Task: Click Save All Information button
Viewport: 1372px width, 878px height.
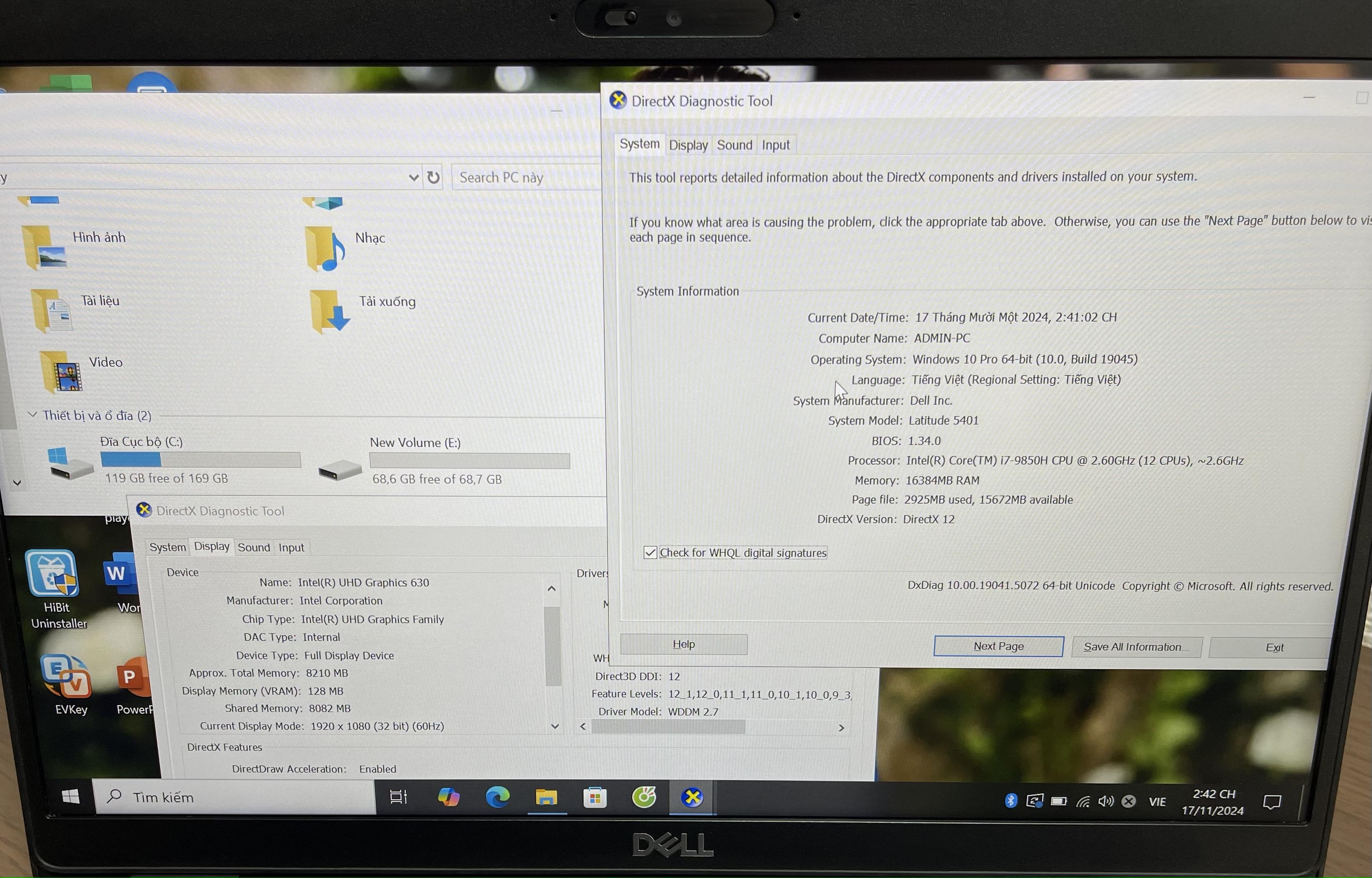Action: coord(1136,647)
